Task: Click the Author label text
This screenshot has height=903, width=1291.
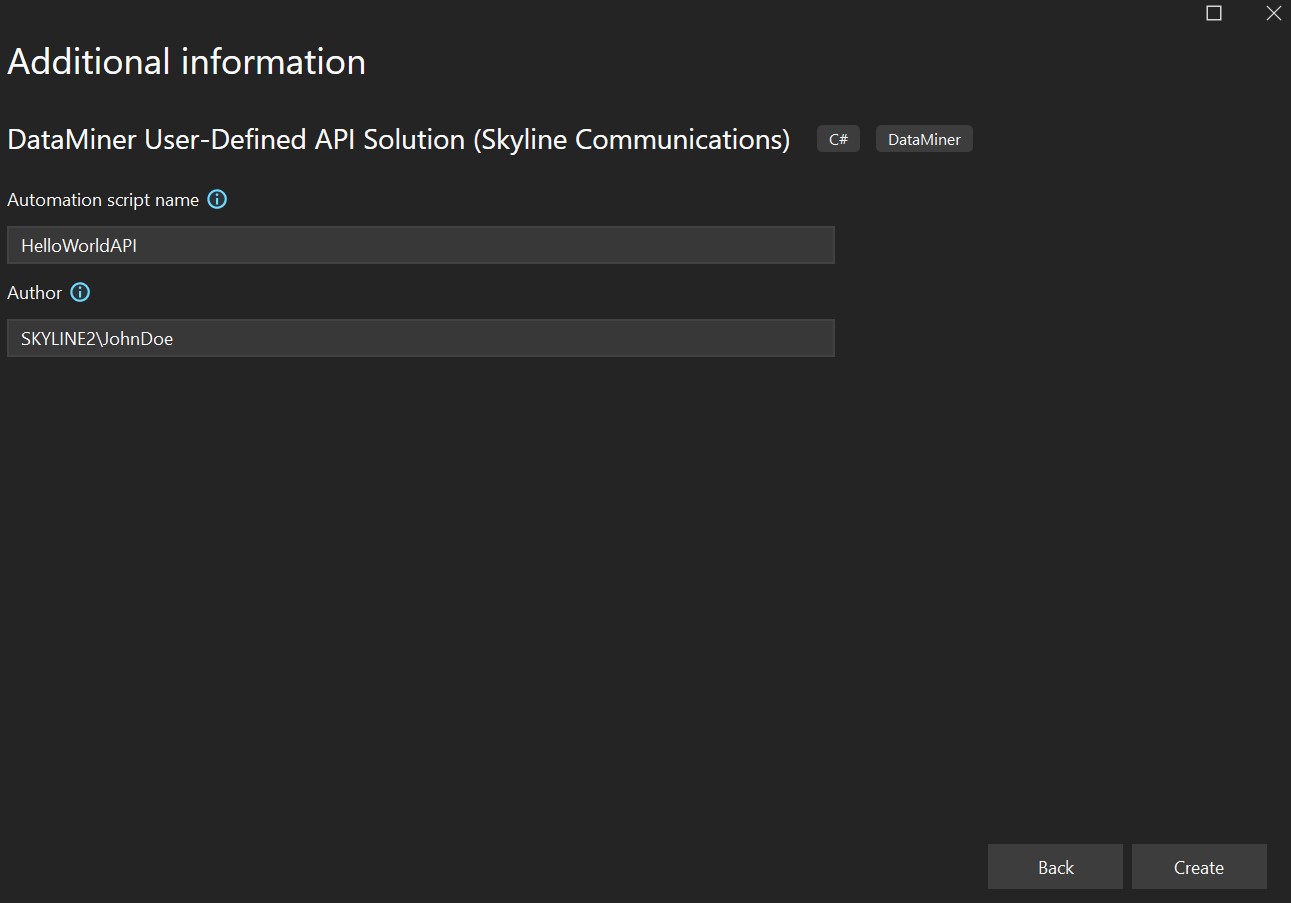Action: click(35, 292)
